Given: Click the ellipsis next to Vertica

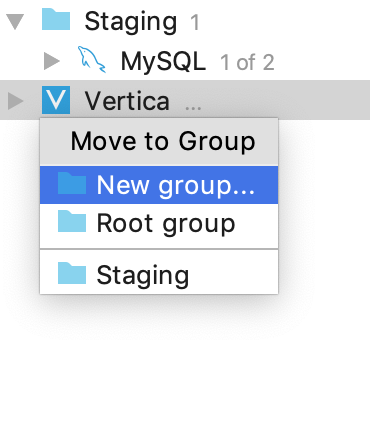Looking at the screenshot, I should click(193, 108).
